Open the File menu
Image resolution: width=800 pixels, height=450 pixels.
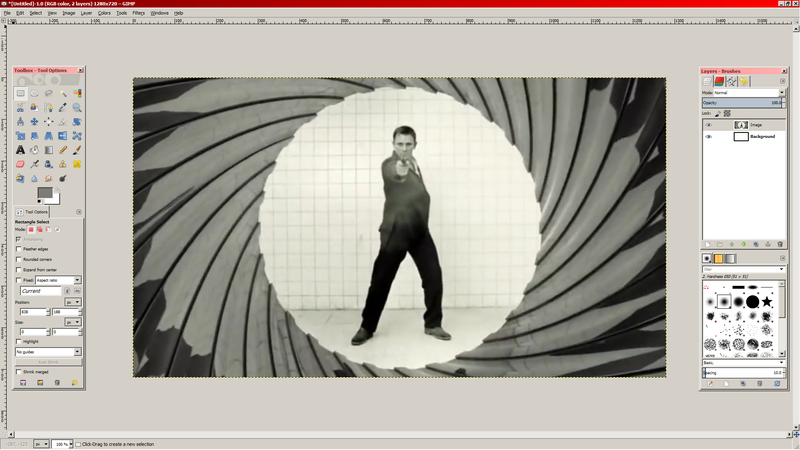coord(7,13)
